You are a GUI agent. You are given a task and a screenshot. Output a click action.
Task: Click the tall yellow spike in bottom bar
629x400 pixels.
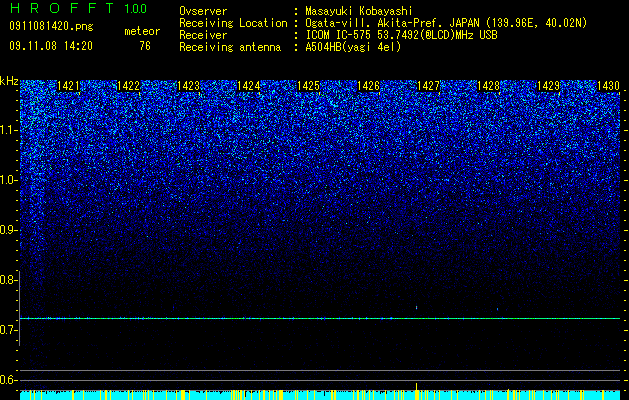[416, 391]
